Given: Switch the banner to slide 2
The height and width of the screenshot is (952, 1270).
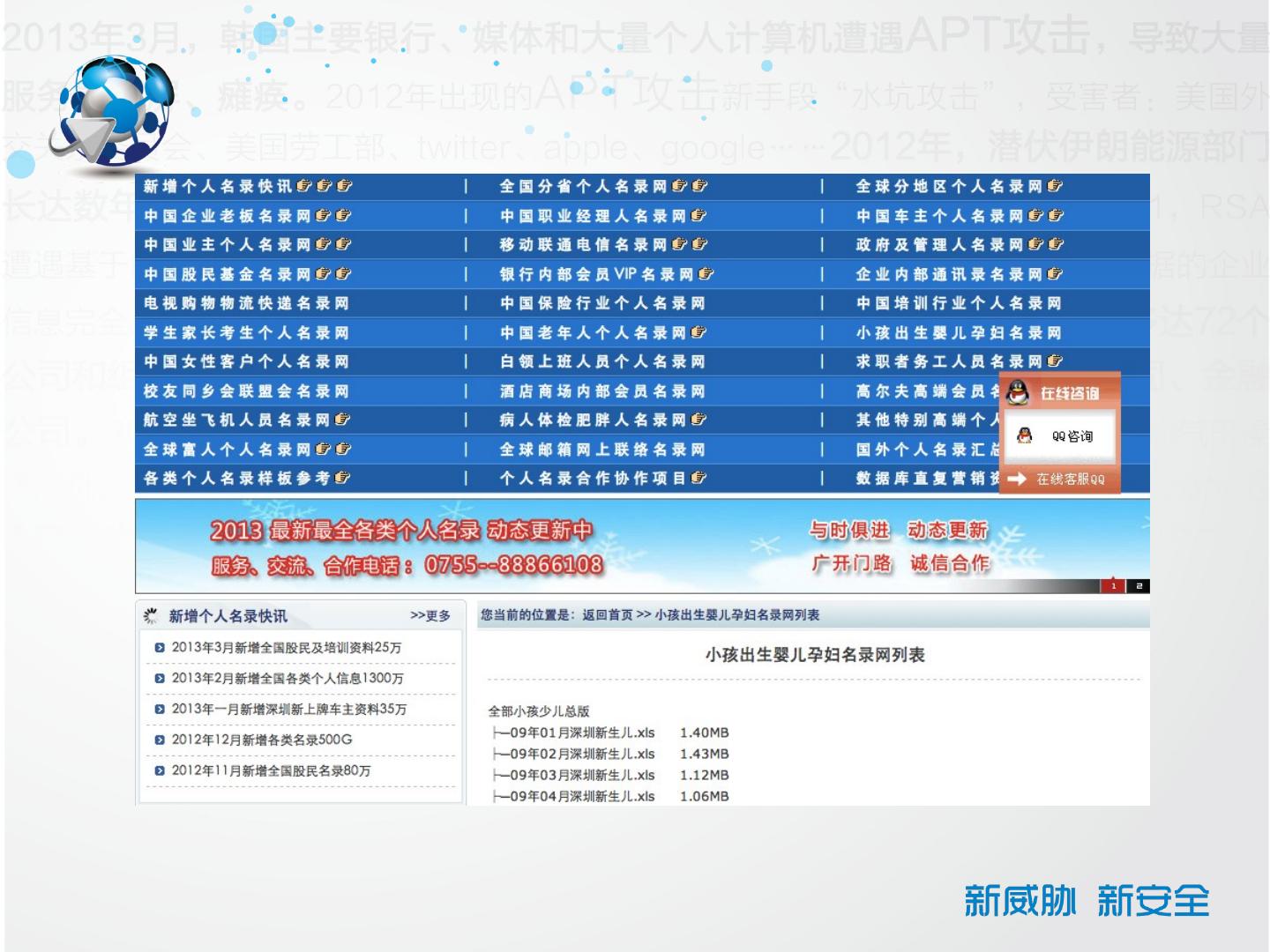Looking at the screenshot, I should tap(1139, 585).
